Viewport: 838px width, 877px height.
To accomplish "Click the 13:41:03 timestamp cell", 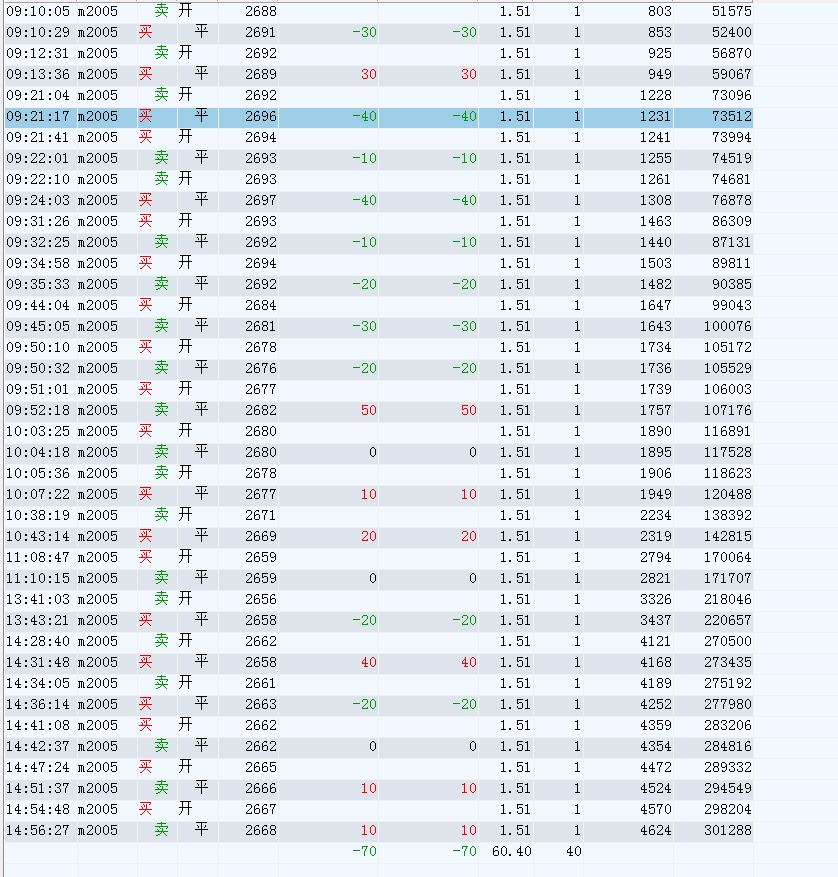I will coord(38,599).
